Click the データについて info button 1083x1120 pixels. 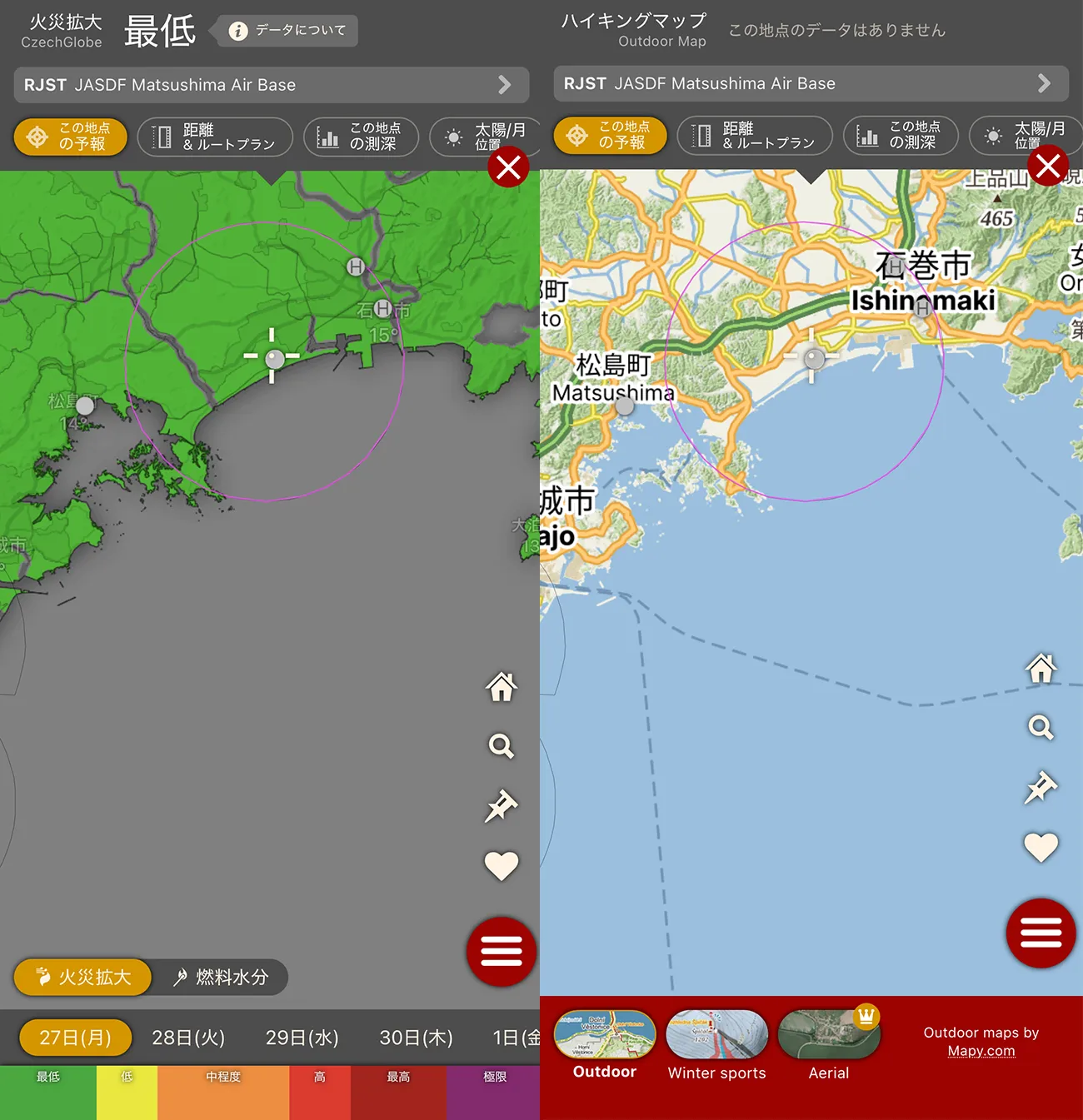coord(287,31)
